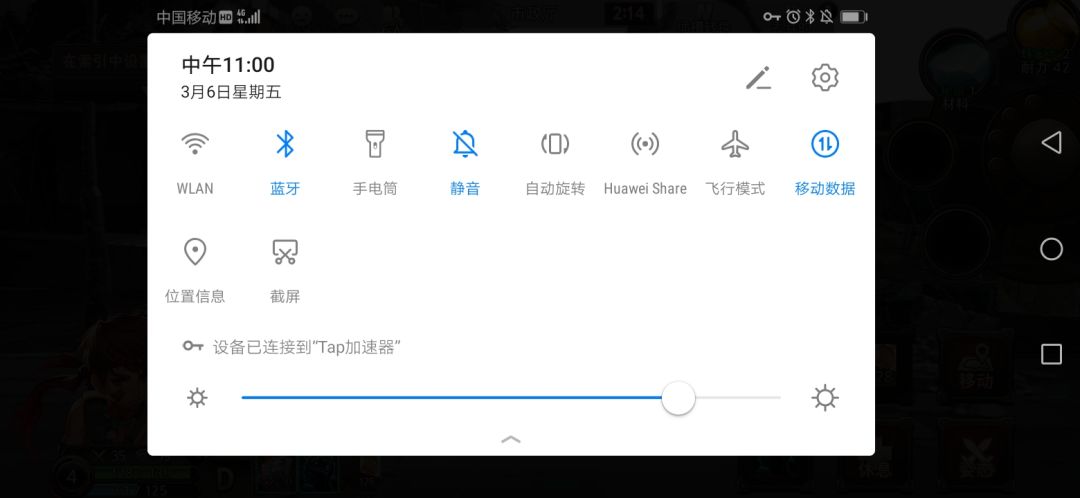Go home with the circle navigation button
The height and width of the screenshot is (498, 1080).
(1050, 249)
